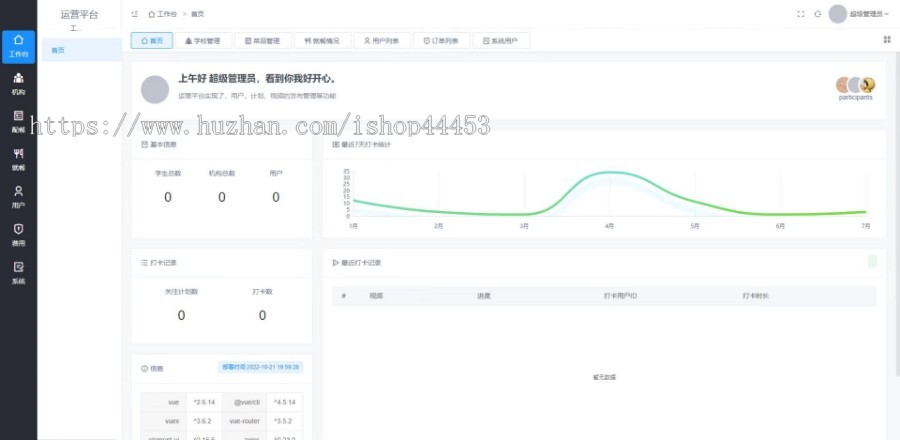This screenshot has width=900, height=440.
Task: Switch to the 订单列表 tab
Action: 441,40
